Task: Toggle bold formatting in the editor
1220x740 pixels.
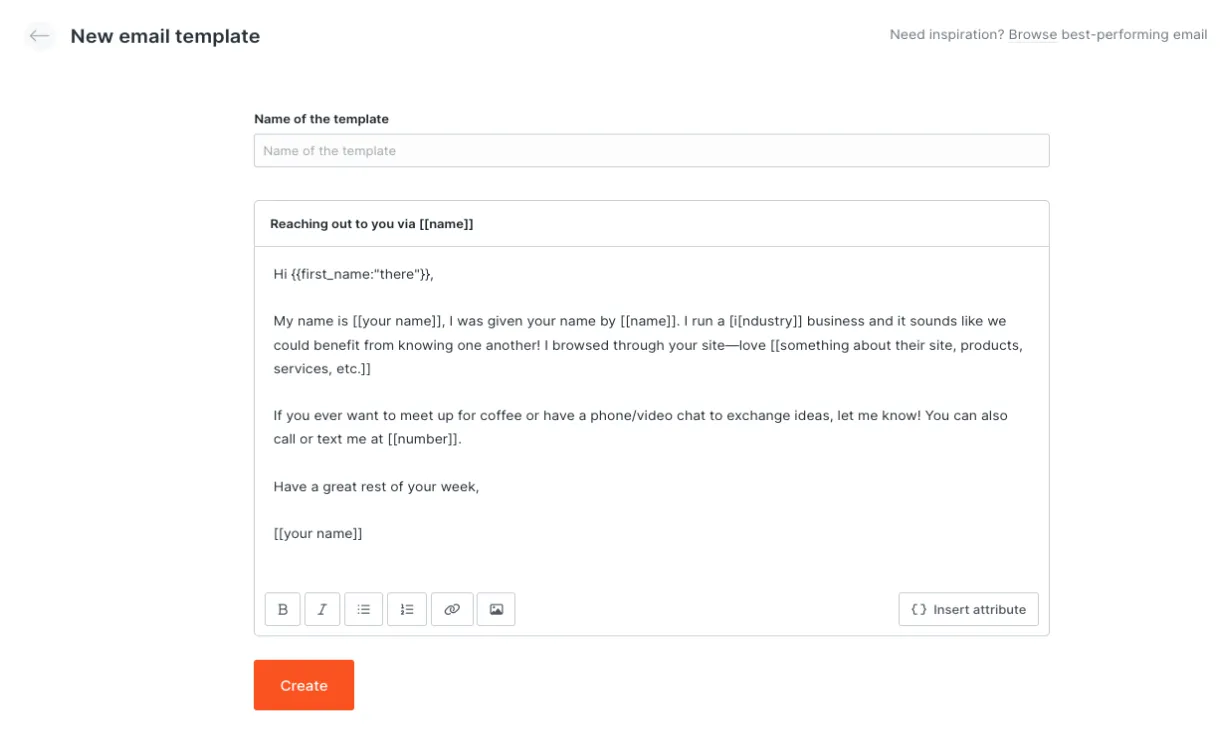Action: tap(282, 608)
